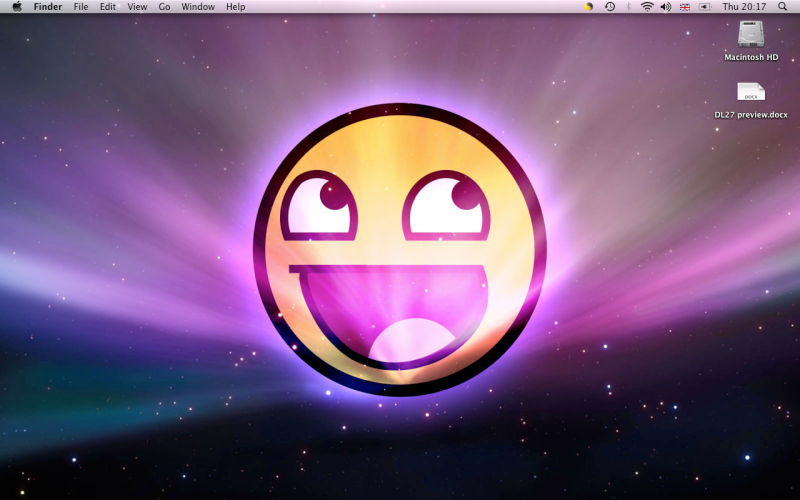
Task: Click the DL27 preview.docx file name
Action: click(751, 115)
